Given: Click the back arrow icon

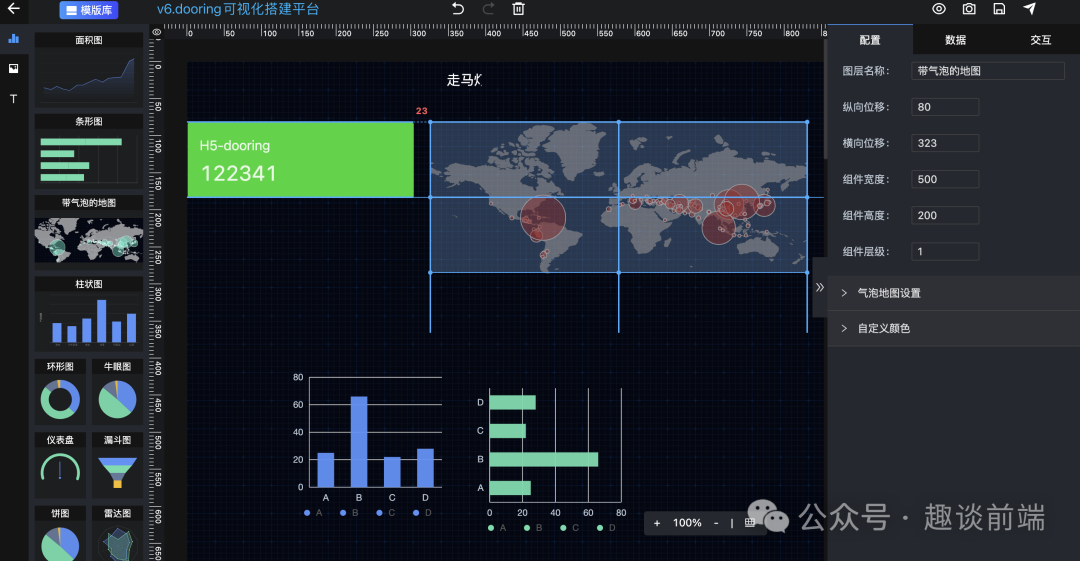Looking at the screenshot, I should [x=13, y=9].
